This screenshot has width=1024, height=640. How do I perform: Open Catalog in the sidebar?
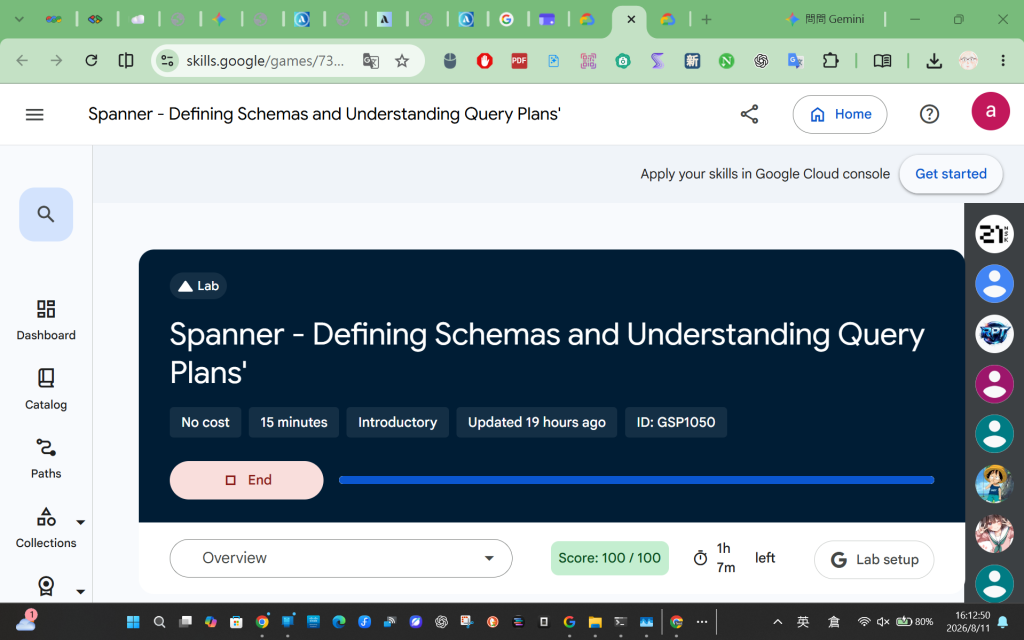(x=46, y=389)
